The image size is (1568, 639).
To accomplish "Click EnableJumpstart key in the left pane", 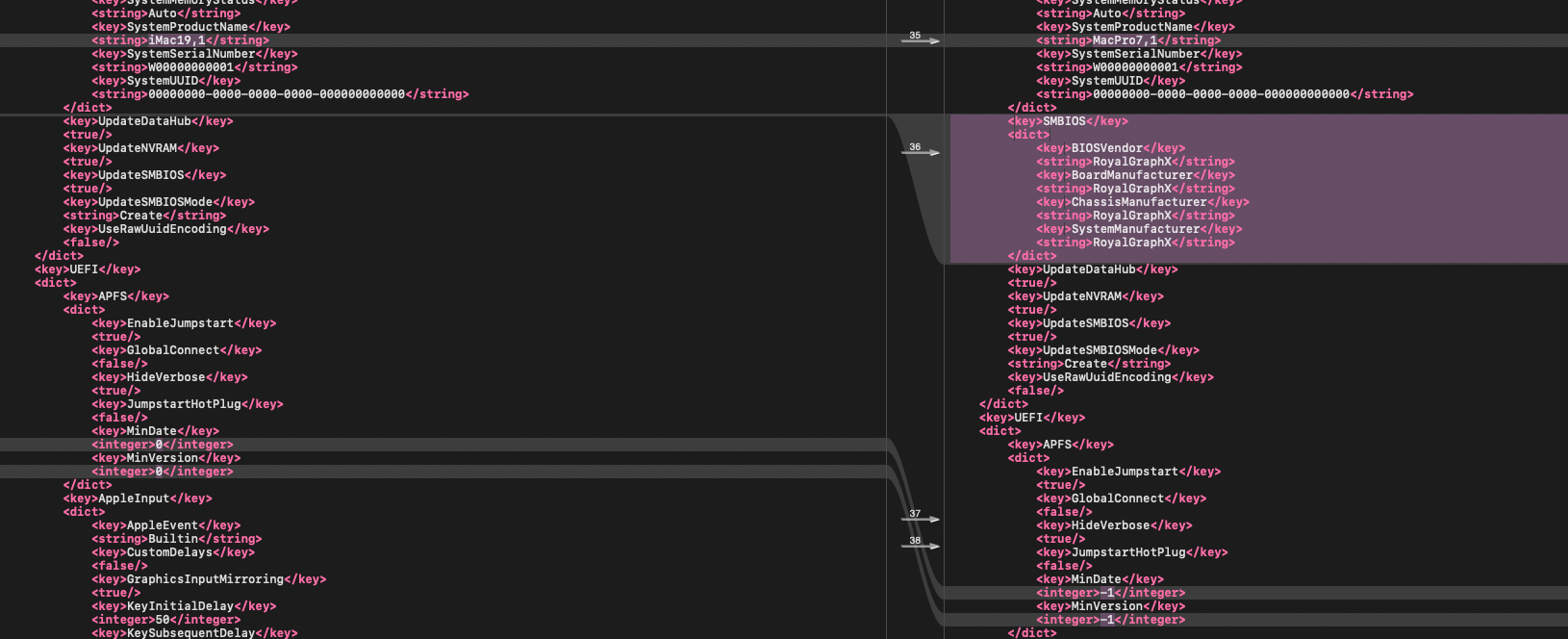I will click(x=185, y=323).
